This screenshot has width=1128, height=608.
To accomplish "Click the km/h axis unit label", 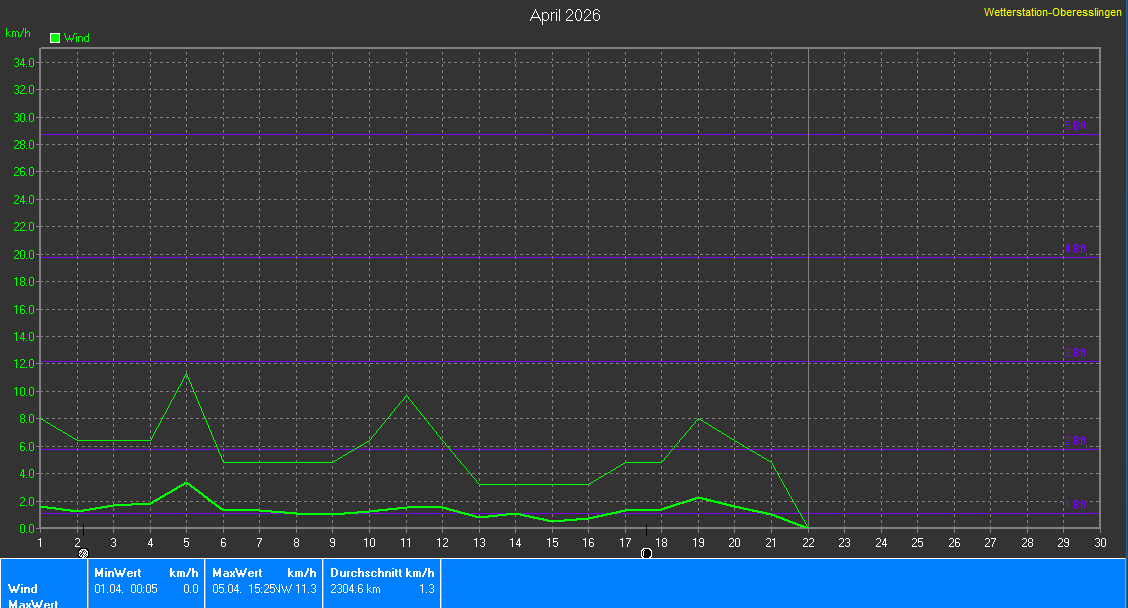I will 17,33.
